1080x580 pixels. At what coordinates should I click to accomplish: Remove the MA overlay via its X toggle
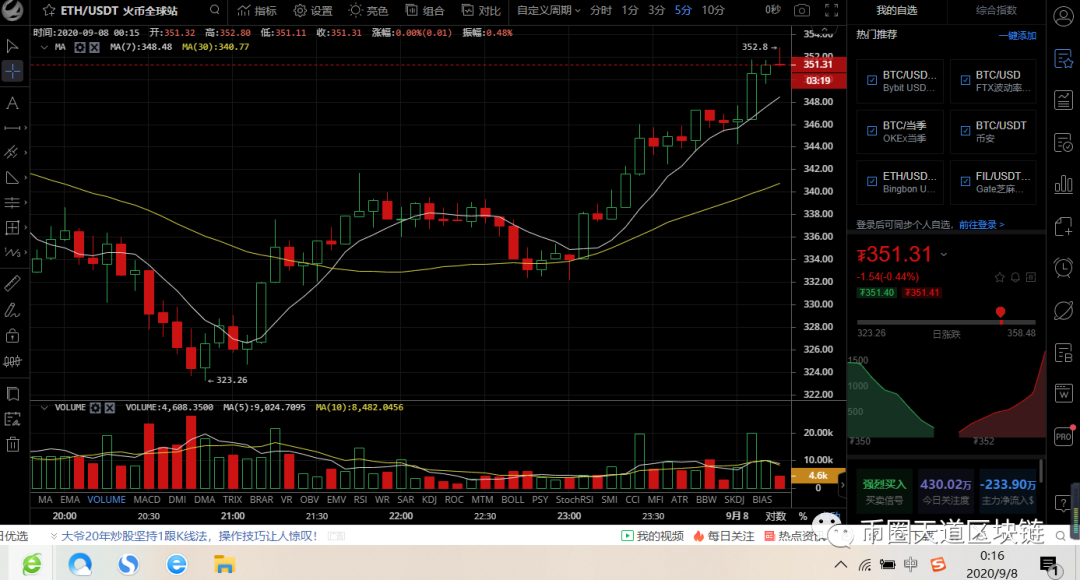93,46
